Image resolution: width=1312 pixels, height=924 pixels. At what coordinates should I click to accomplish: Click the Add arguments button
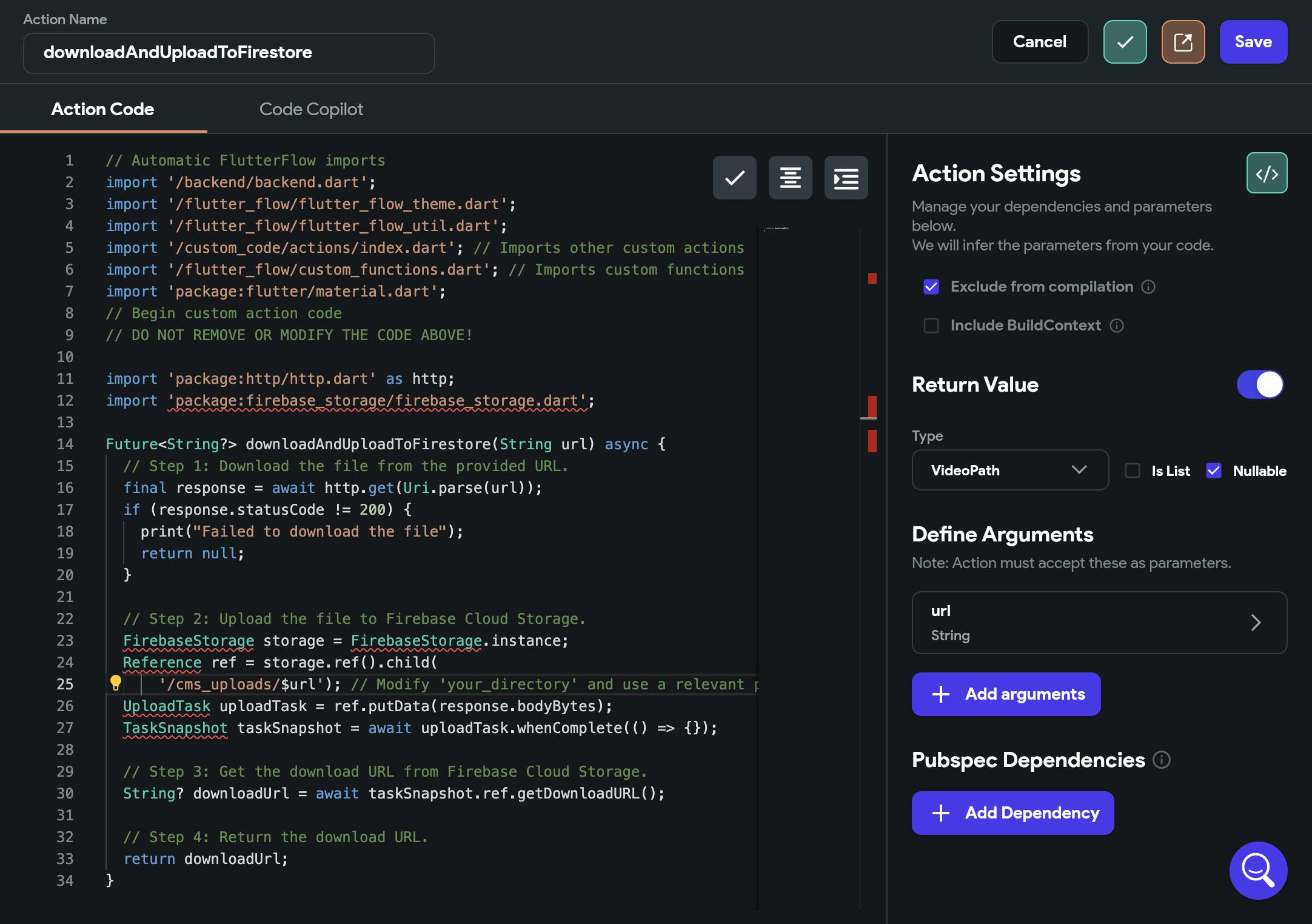coord(1006,694)
